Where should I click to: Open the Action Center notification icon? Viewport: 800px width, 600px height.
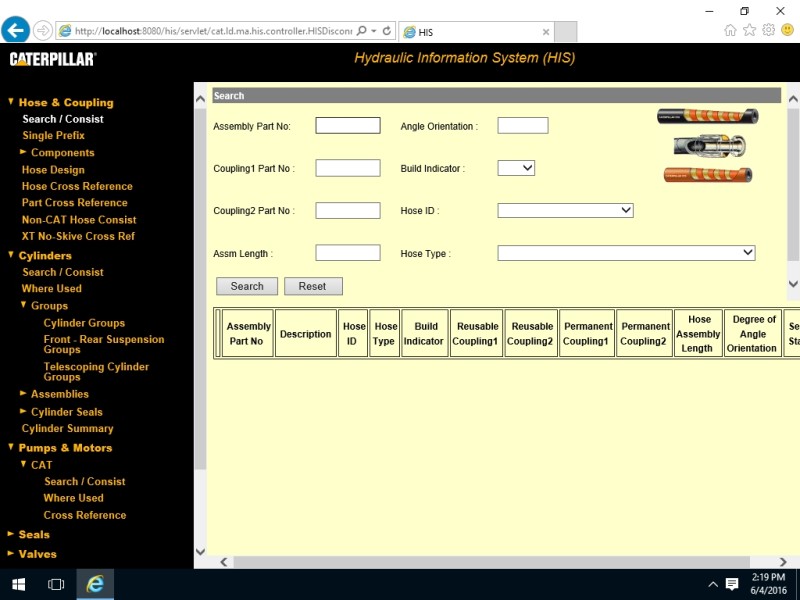click(732, 584)
